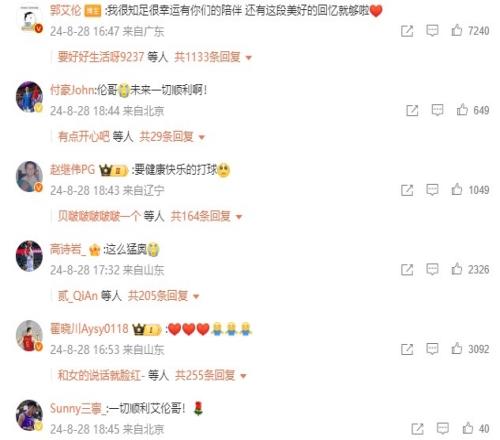Expand 共1133条回复 replies list

tap(213, 57)
